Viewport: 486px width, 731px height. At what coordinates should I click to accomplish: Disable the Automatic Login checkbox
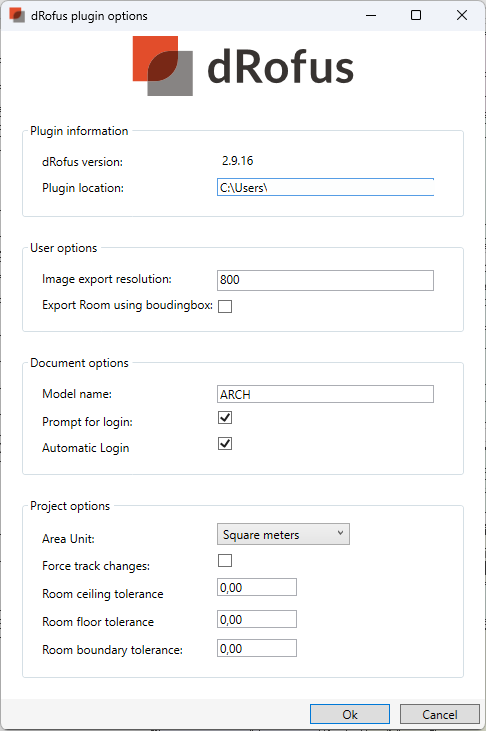225,443
